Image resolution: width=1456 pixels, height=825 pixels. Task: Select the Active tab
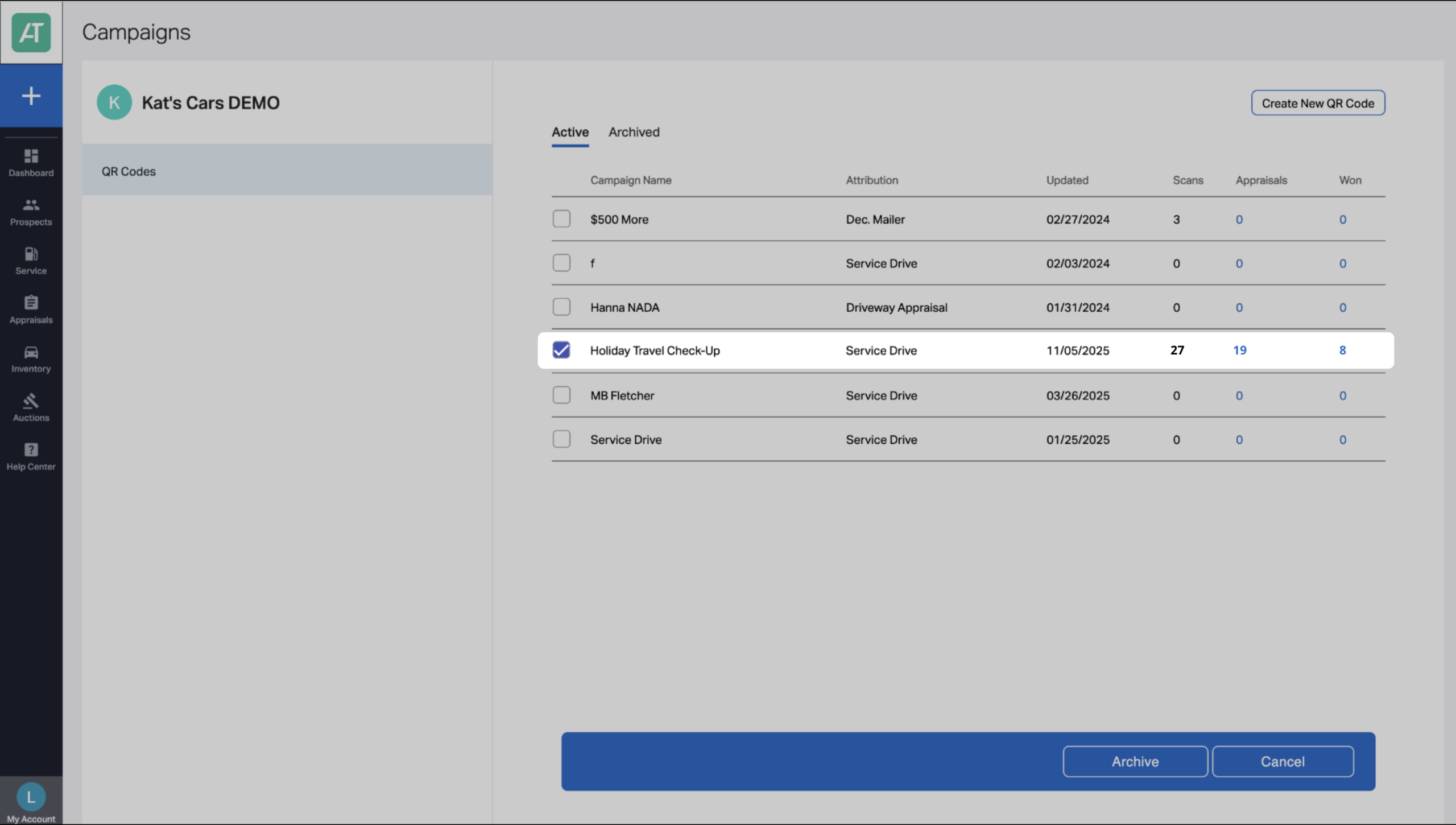[570, 132]
